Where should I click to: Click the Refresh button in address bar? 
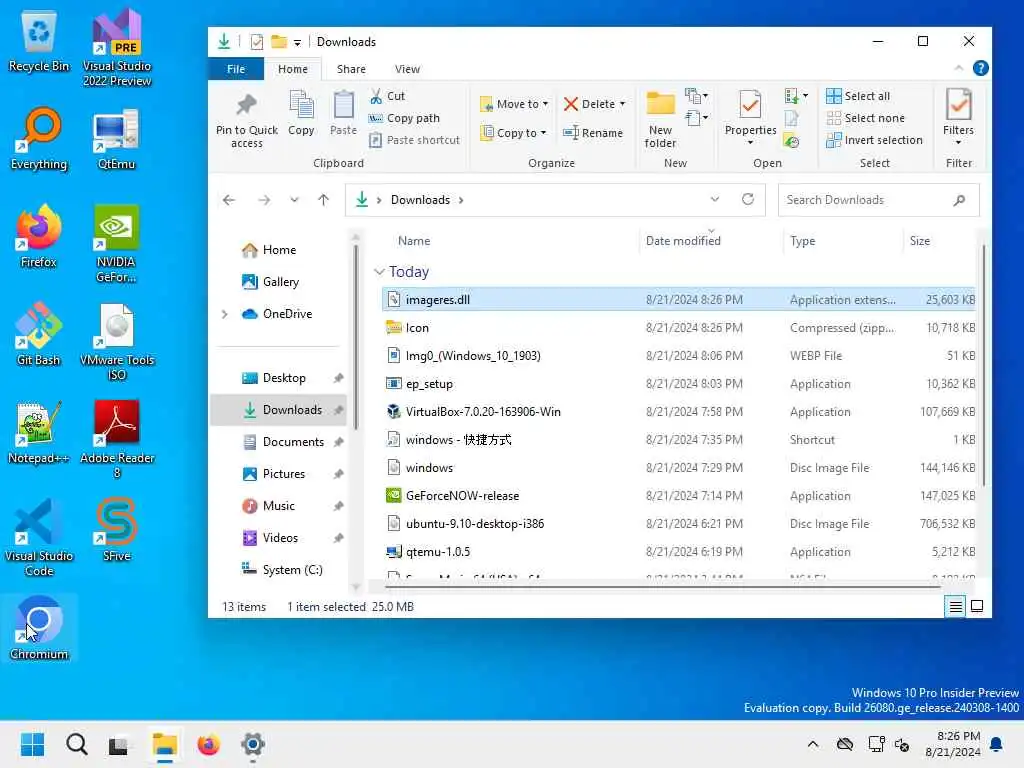pos(748,199)
